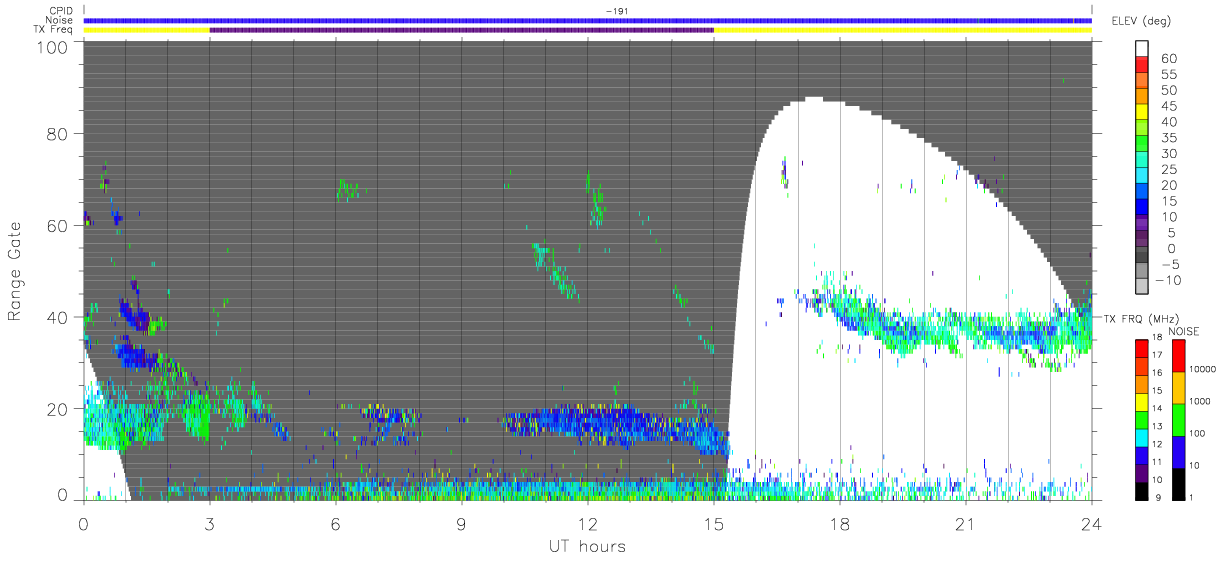Click the 'Noise' strip label at top left
This screenshot has height=567, width=1228.
60,20
